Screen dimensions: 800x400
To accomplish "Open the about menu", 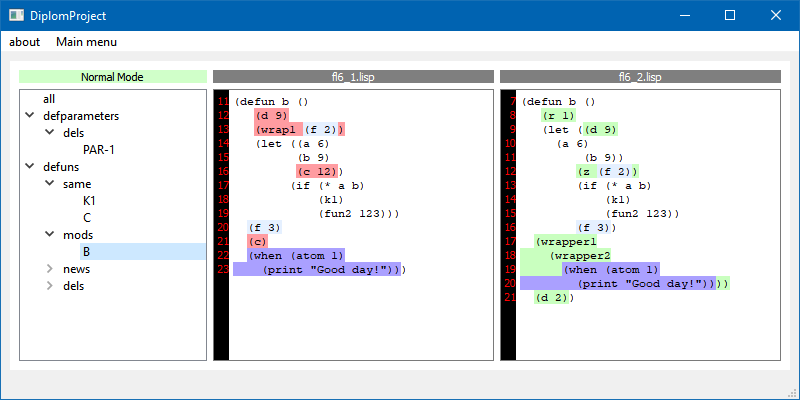I will [25, 42].
